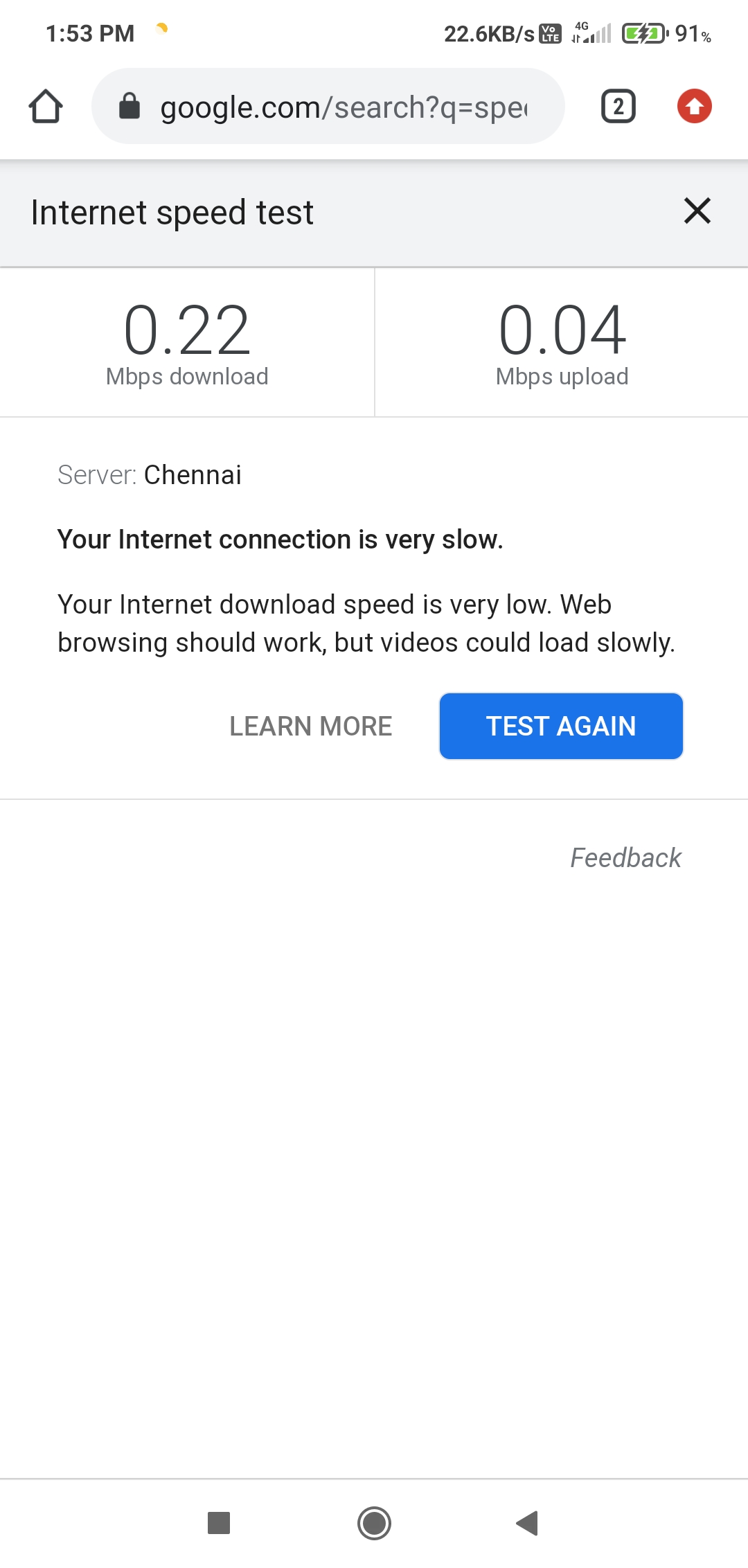
Task: Tap the 0.22 Mbps download result
Action: pos(187,344)
